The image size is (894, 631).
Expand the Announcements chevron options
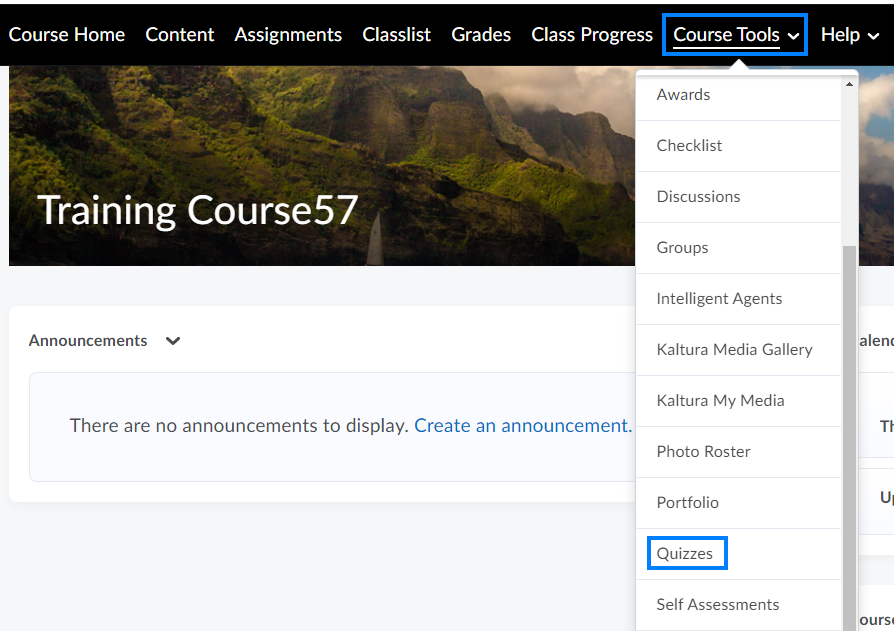pyautogui.click(x=173, y=341)
